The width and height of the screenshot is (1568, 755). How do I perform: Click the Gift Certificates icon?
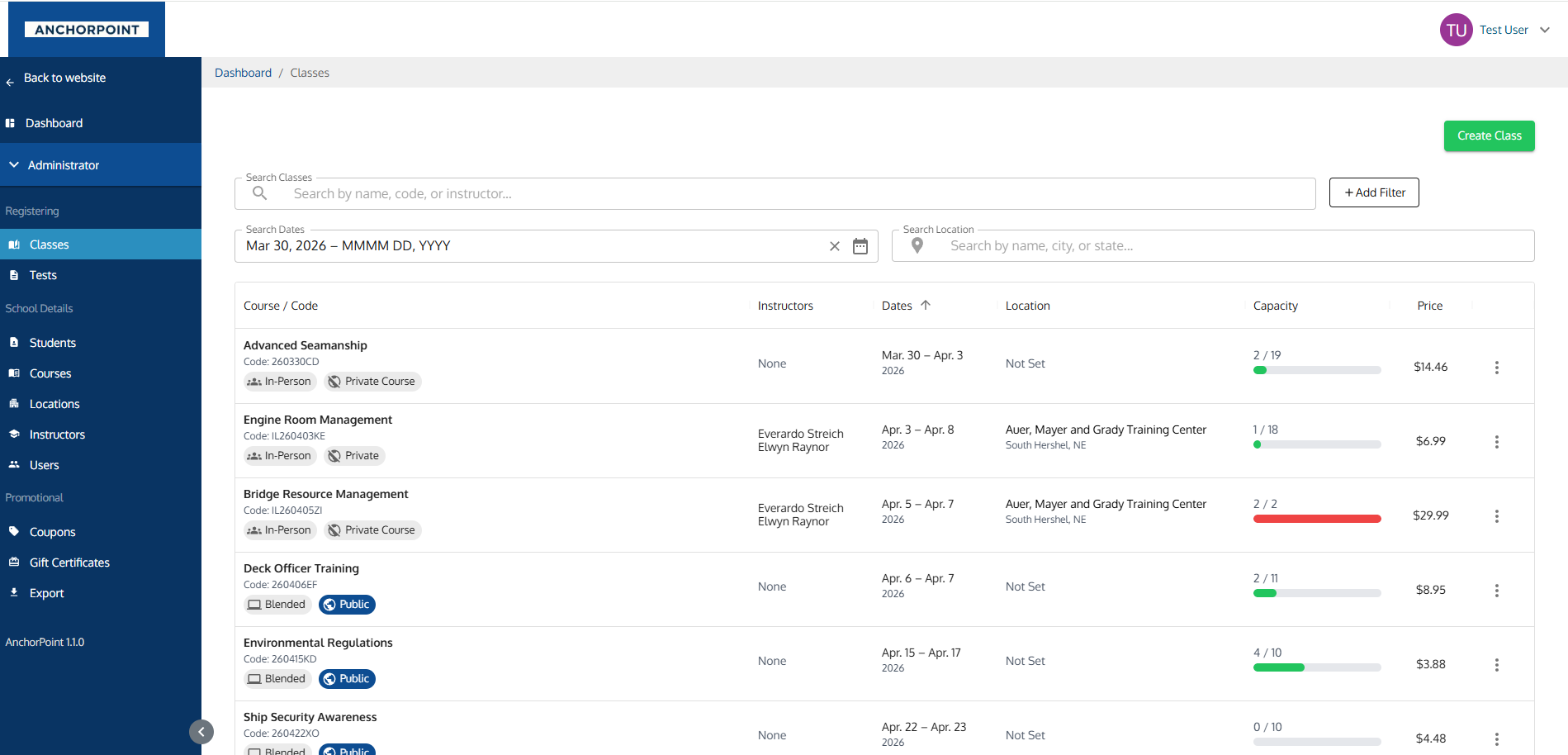[x=14, y=562]
